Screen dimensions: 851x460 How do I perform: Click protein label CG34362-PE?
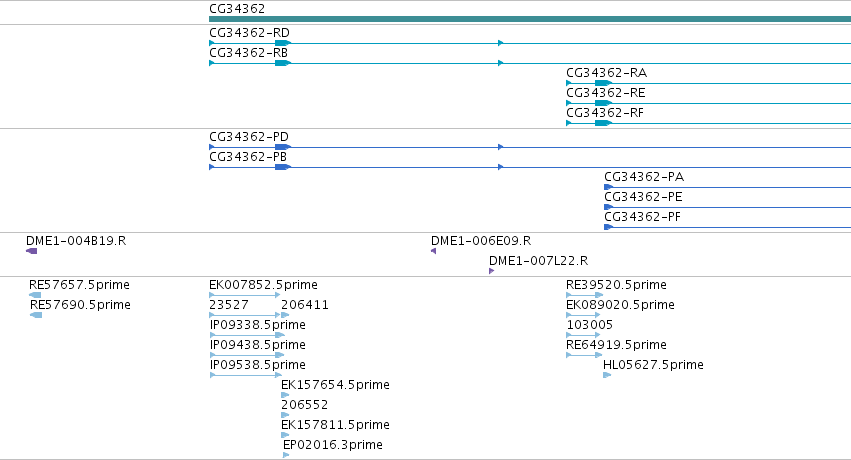click(x=643, y=197)
